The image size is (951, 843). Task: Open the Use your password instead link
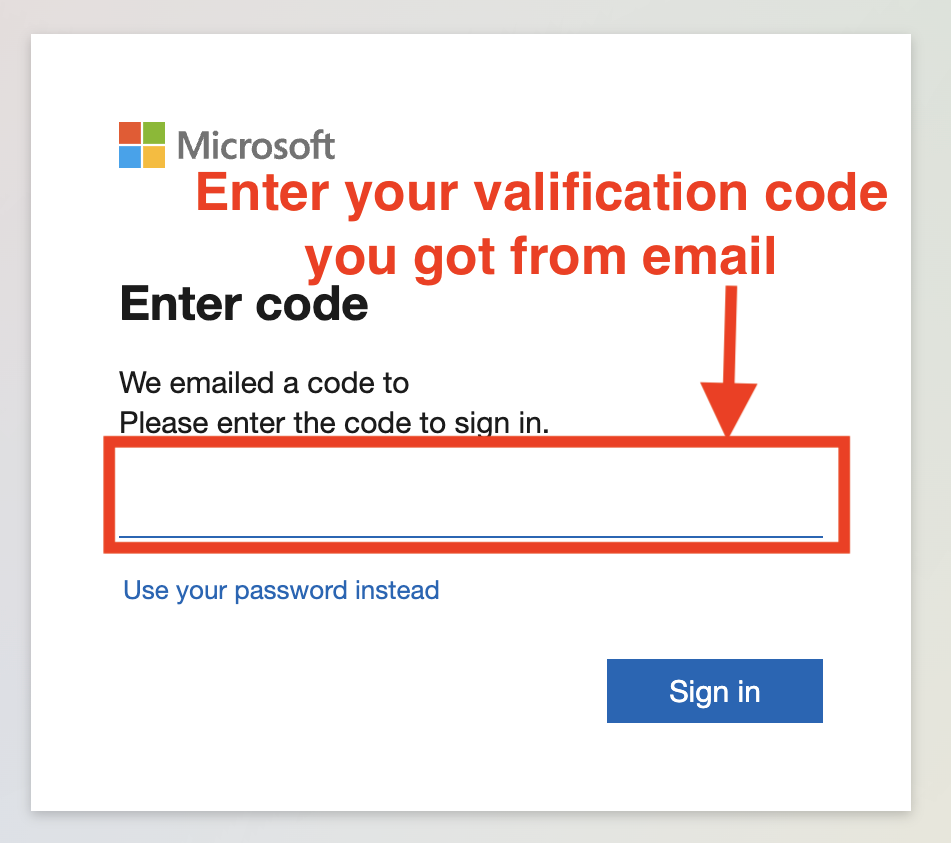tap(280, 590)
